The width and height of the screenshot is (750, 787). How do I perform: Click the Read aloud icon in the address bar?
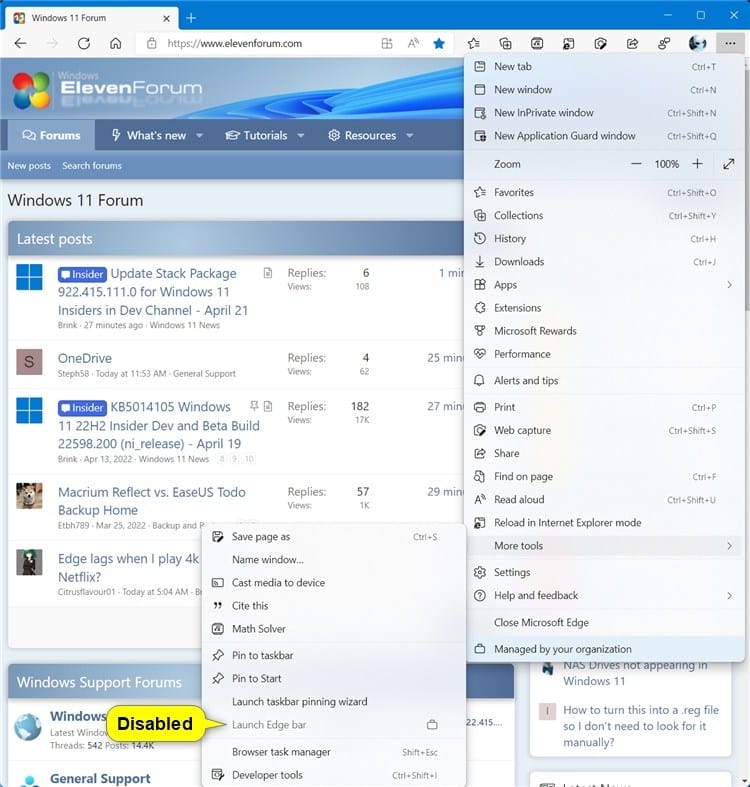coord(413,43)
